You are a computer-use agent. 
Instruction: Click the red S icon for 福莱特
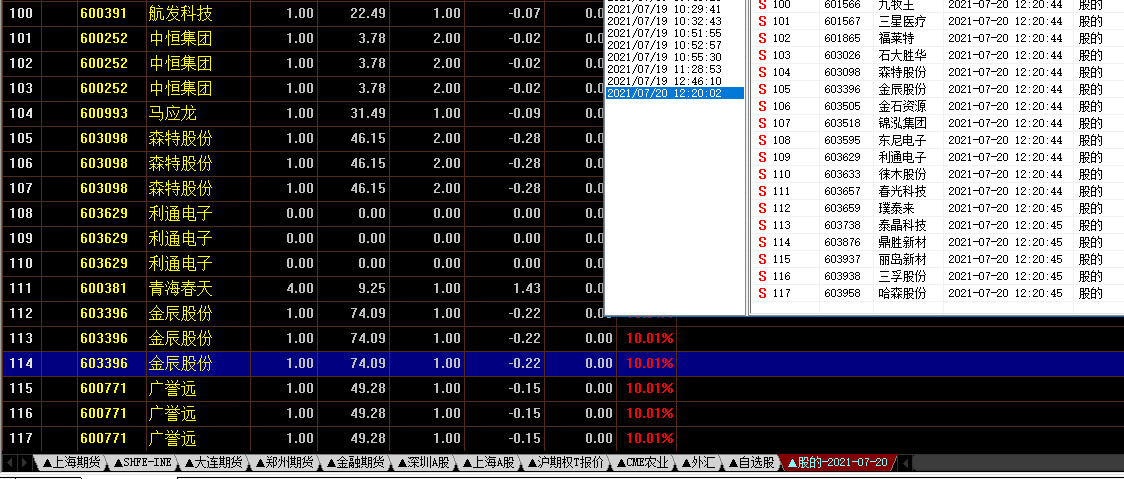tap(762, 39)
